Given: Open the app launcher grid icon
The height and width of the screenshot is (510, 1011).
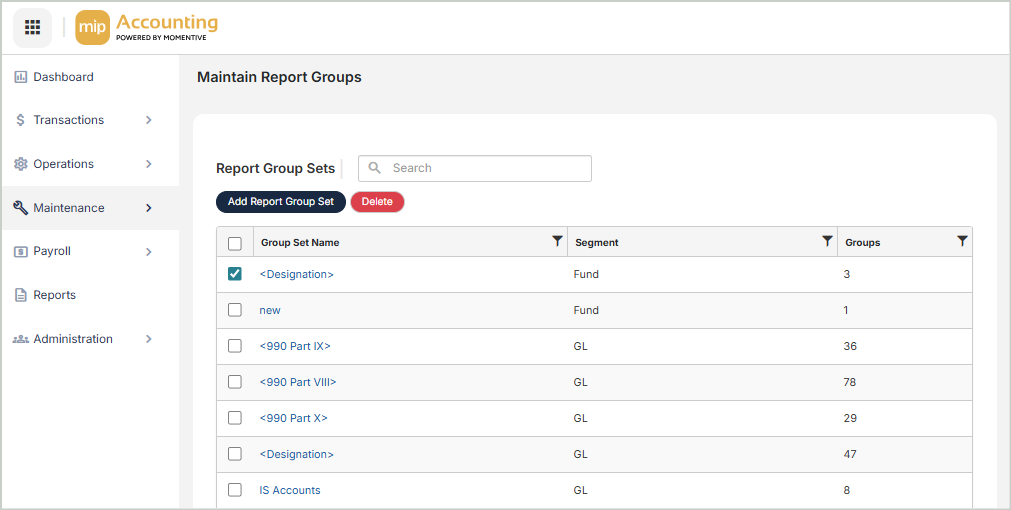Looking at the screenshot, I should (x=32, y=27).
